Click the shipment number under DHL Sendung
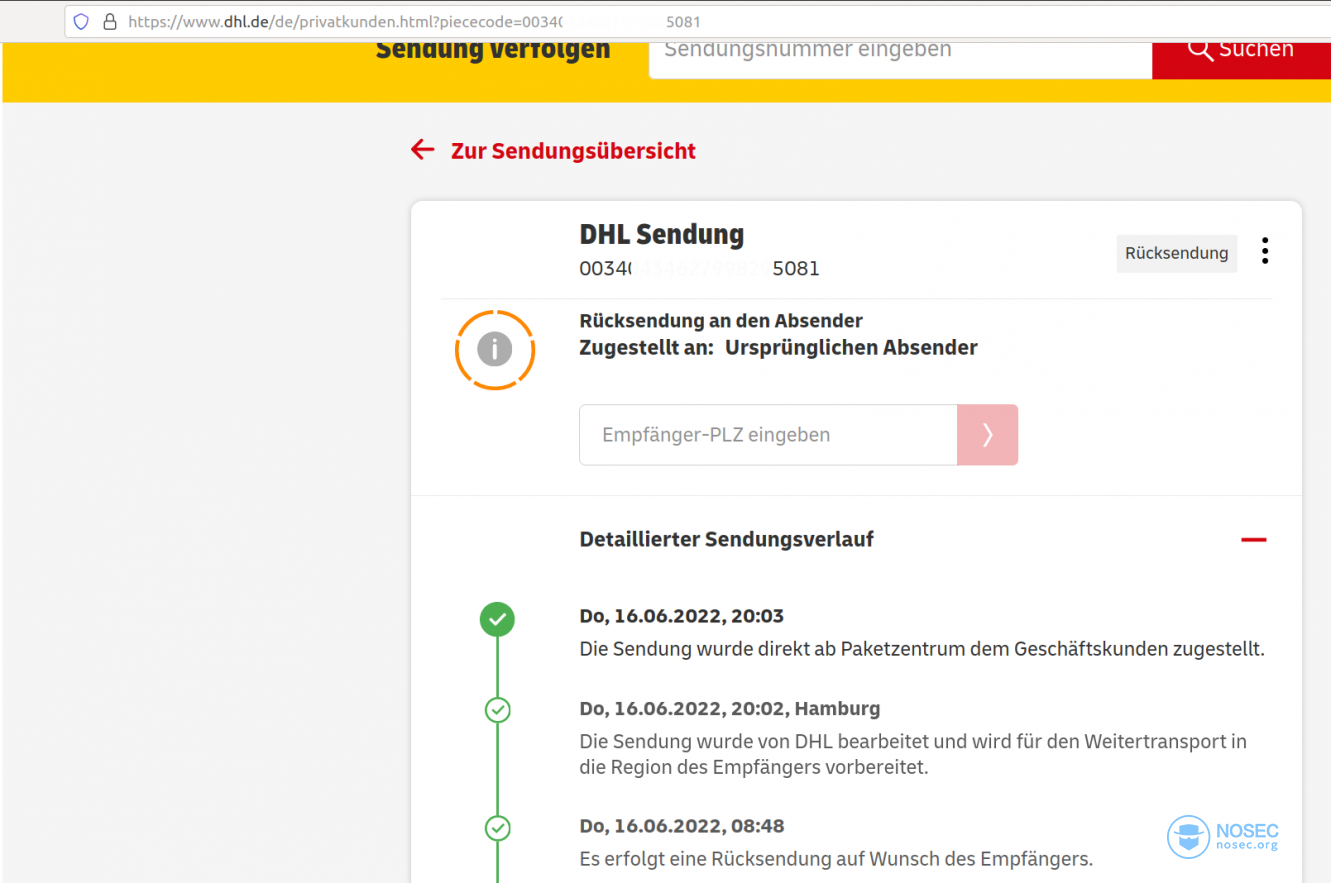Viewport: 1331px width, 883px height. tap(700, 269)
